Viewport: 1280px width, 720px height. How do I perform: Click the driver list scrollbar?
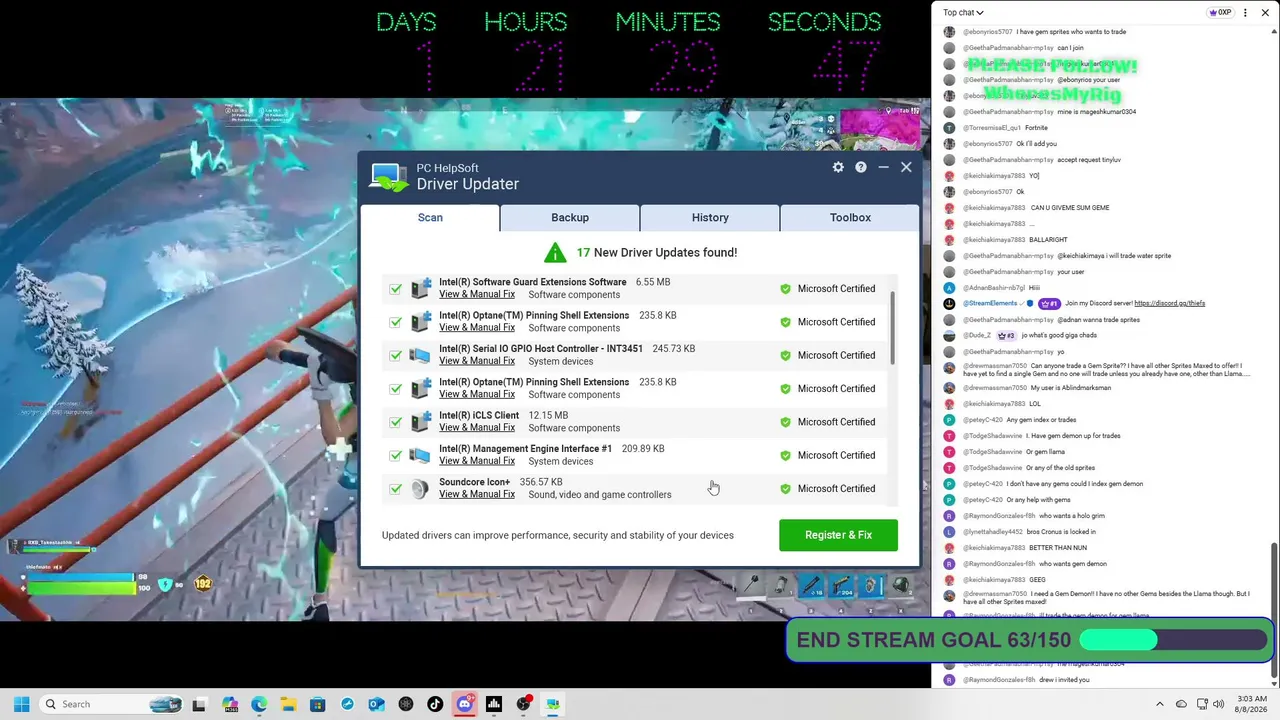coord(892,328)
